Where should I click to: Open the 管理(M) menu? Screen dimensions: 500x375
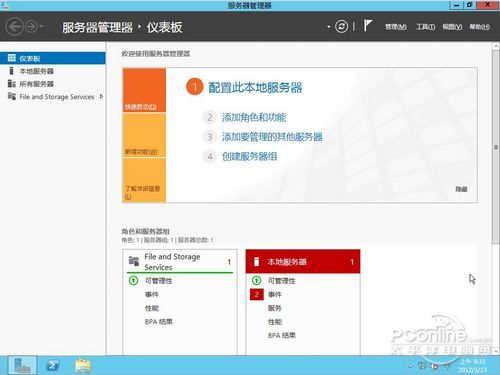396,27
